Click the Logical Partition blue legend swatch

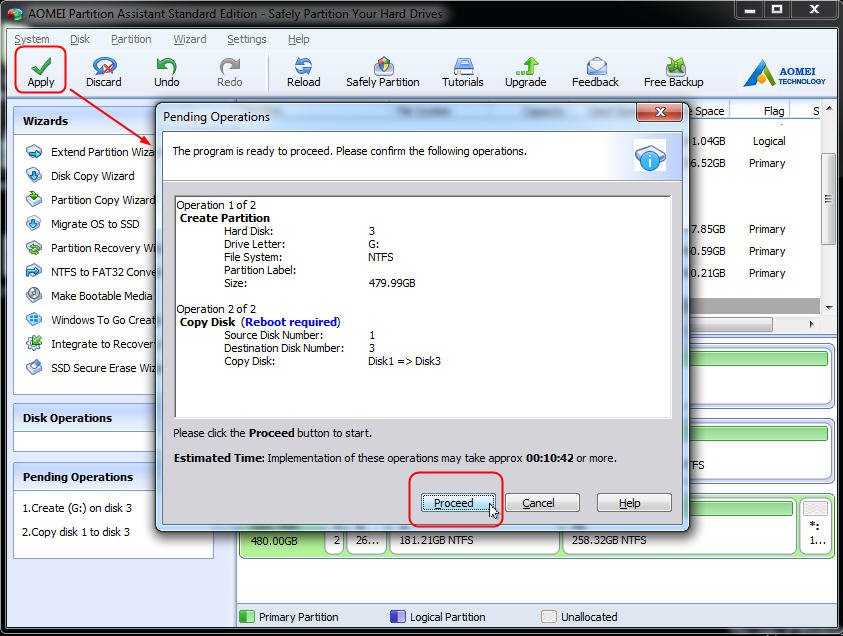click(x=397, y=617)
